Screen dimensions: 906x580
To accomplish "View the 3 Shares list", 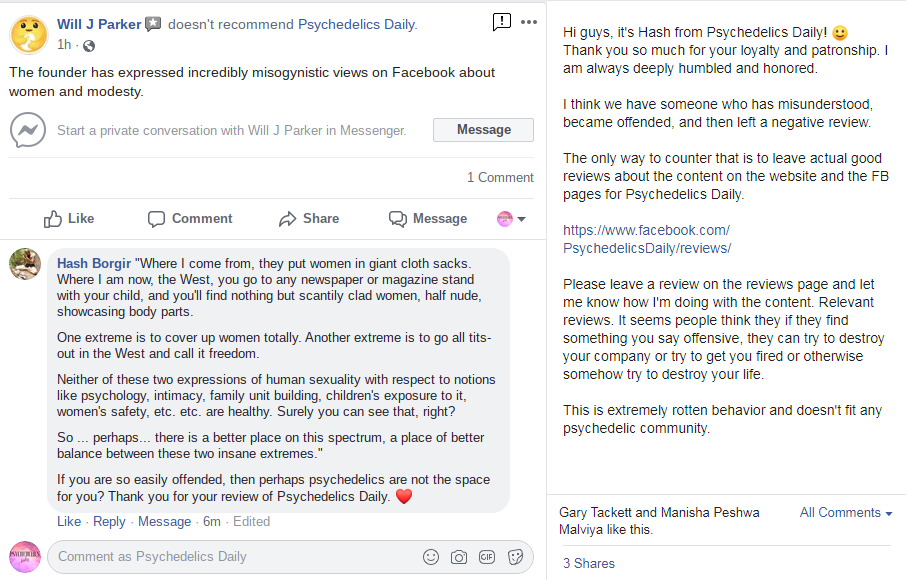I will pos(589,563).
